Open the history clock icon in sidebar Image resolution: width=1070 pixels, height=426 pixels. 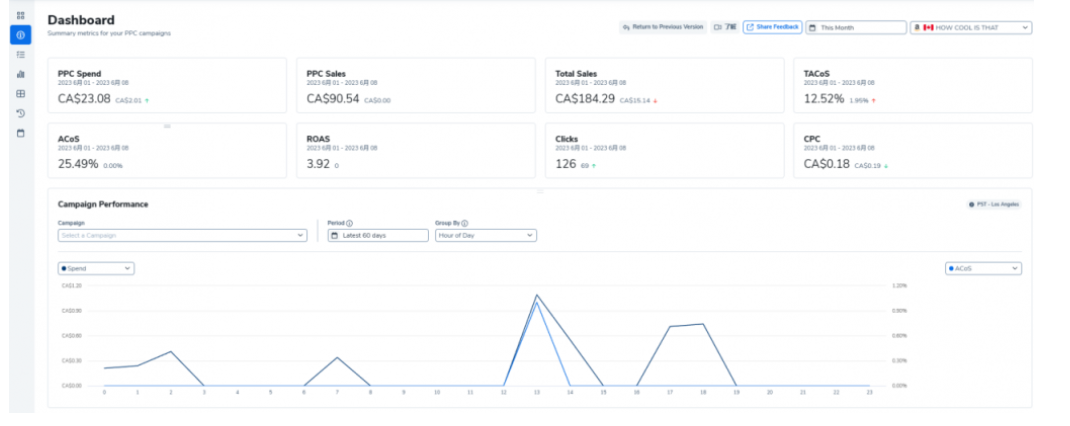[x=21, y=113]
